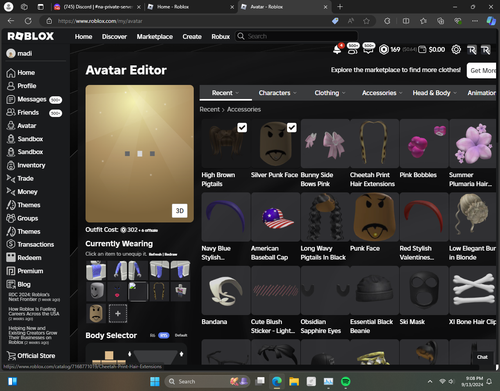Uncheck the High Brown Pigtails checkbox

pos(242,127)
